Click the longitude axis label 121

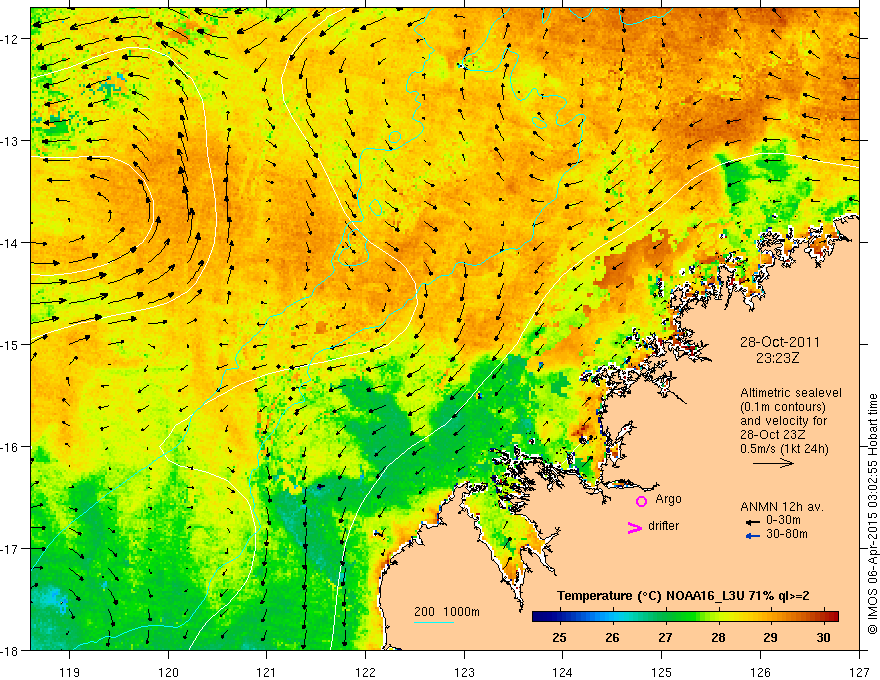(267, 672)
